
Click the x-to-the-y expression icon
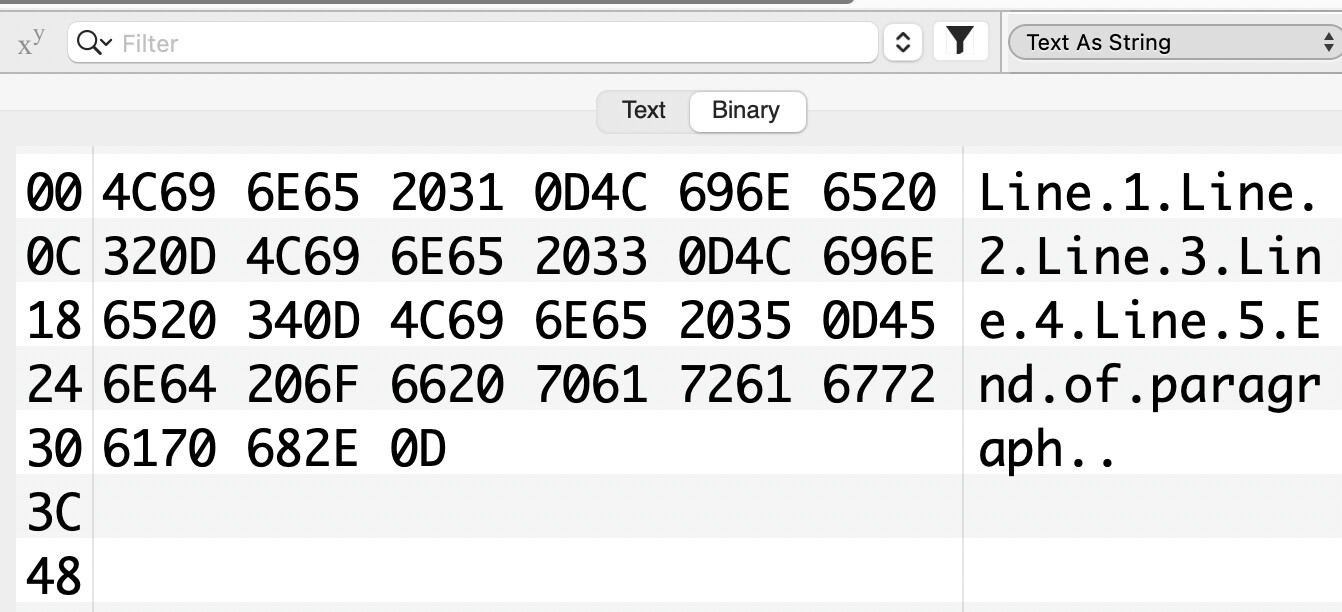click(x=31, y=43)
